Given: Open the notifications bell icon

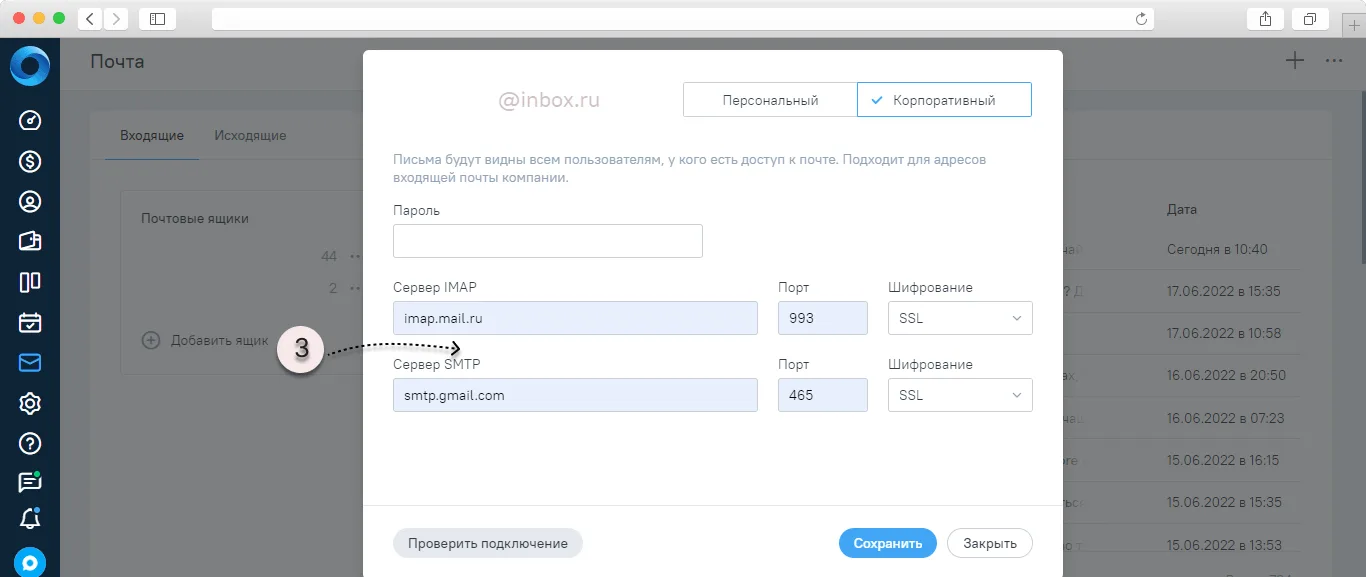Looking at the screenshot, I should click(x=30, y=518).
